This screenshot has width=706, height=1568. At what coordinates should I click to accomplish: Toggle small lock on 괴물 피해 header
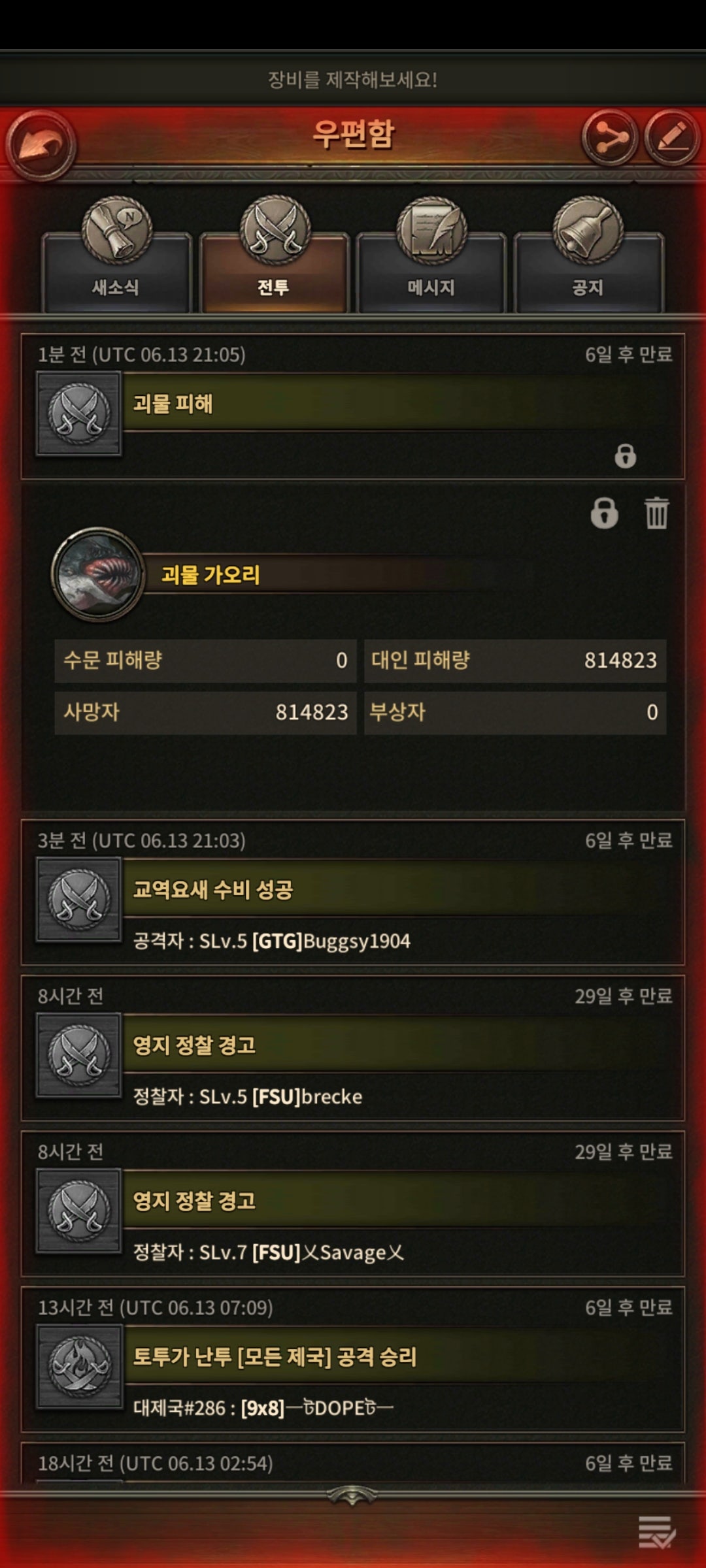625,455
